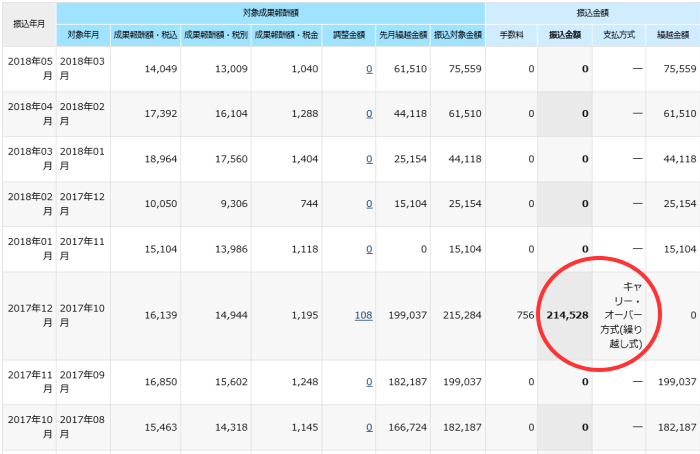Image resolution: width=700 pixels, height=454 pixels.
Task: Open adjustment amount link 0 in 2018年05月 row
Action: coord(369,69)
